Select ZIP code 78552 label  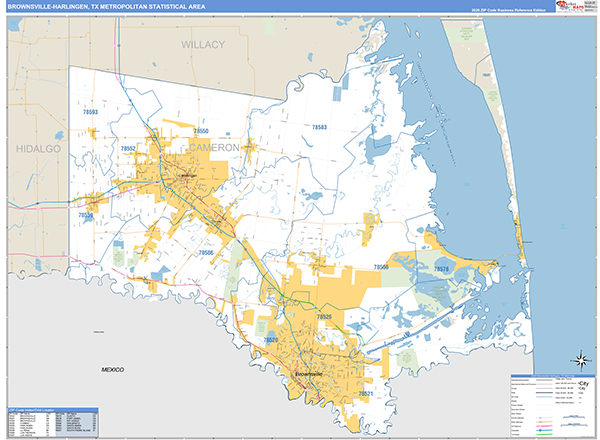point(128,148)
